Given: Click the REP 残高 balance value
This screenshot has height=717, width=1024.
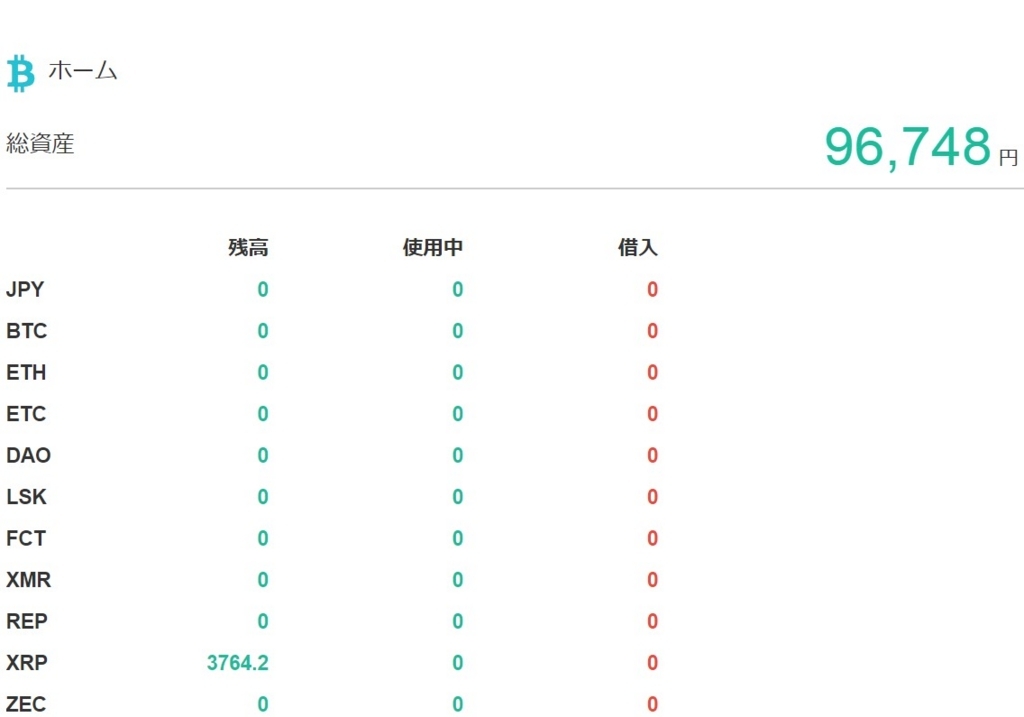Looking at the screenshot, I should [263, 621].
